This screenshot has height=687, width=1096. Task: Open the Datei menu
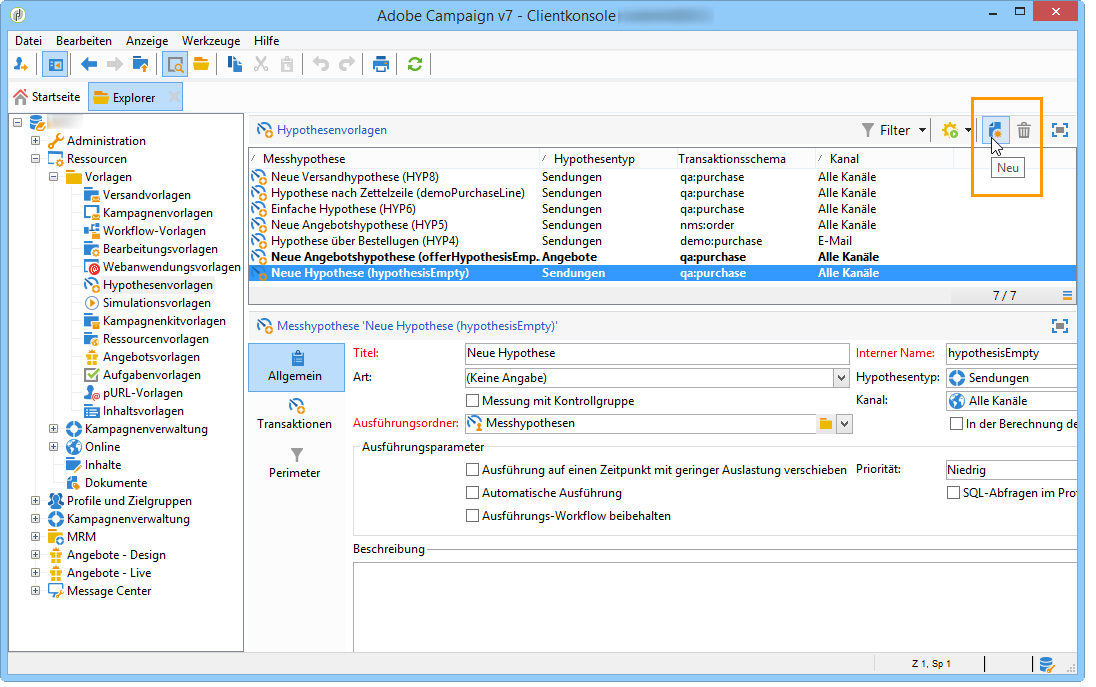pyautogui.click(x=29, y=41)
